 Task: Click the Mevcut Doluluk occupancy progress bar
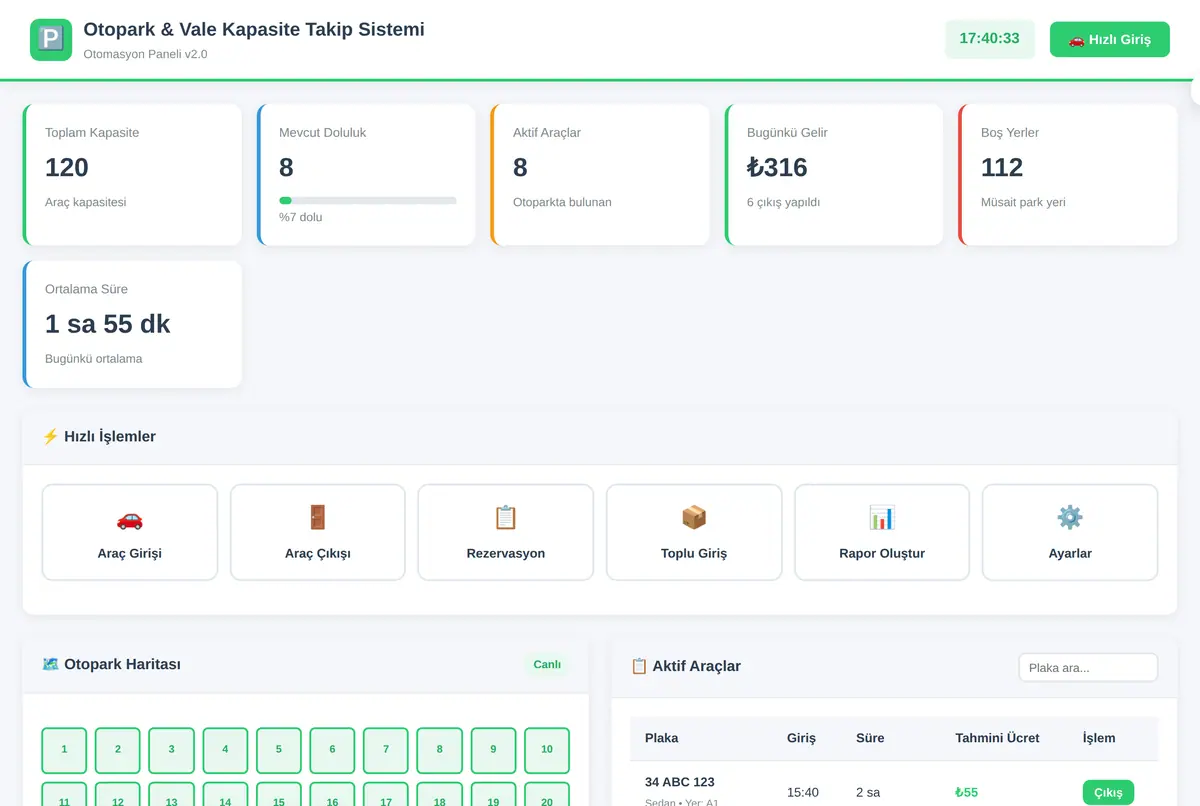tap(368, 200)
